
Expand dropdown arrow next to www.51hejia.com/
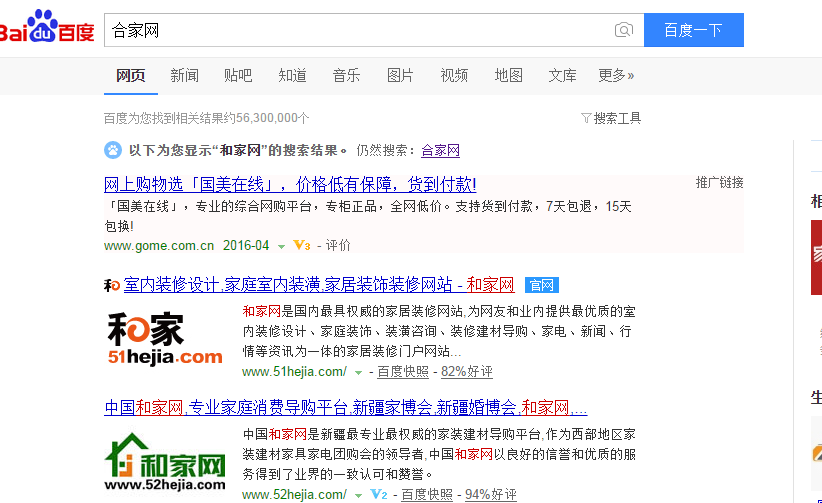coord(359,373)
